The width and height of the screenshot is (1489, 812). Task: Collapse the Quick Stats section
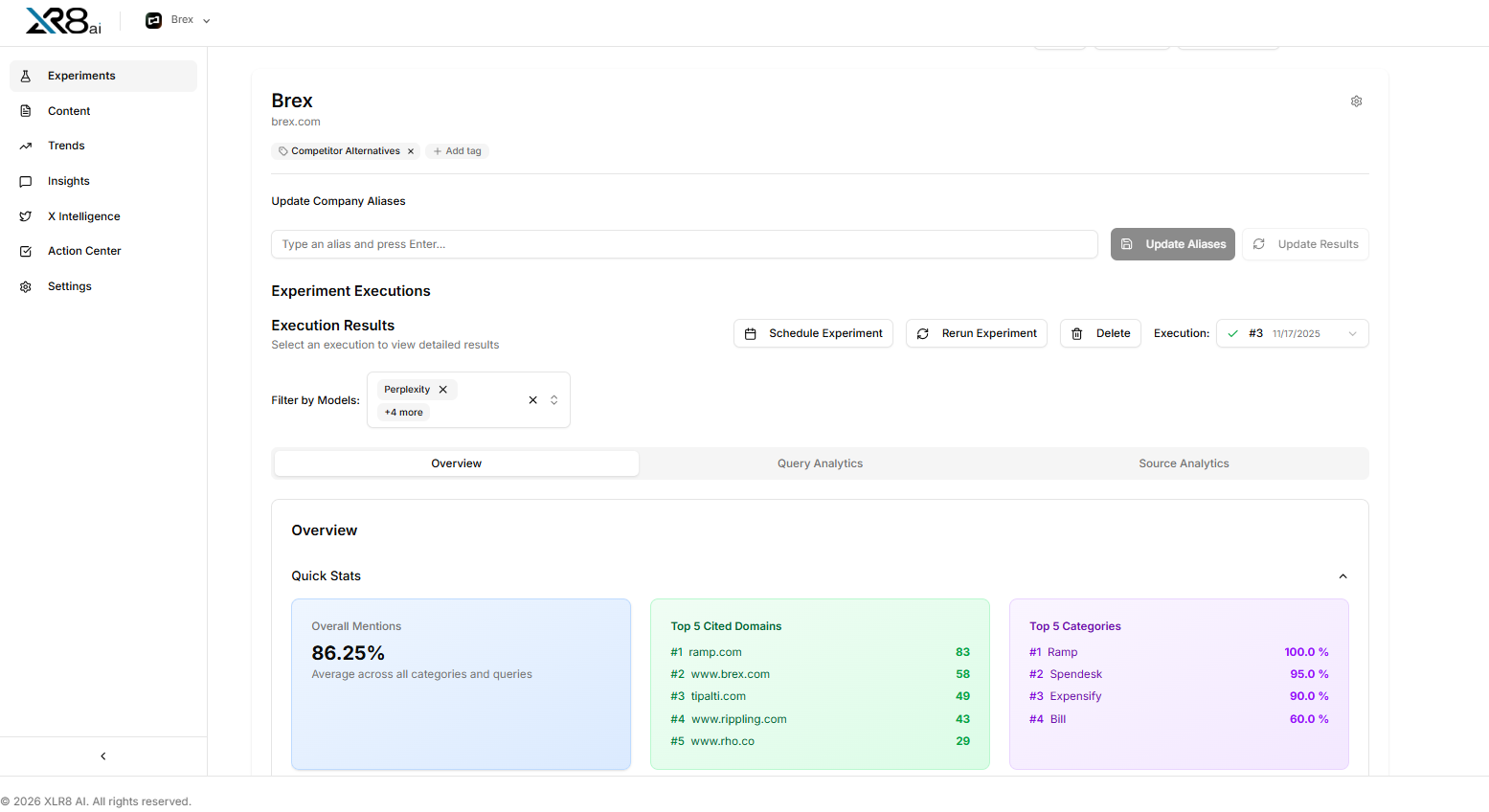1342,576
